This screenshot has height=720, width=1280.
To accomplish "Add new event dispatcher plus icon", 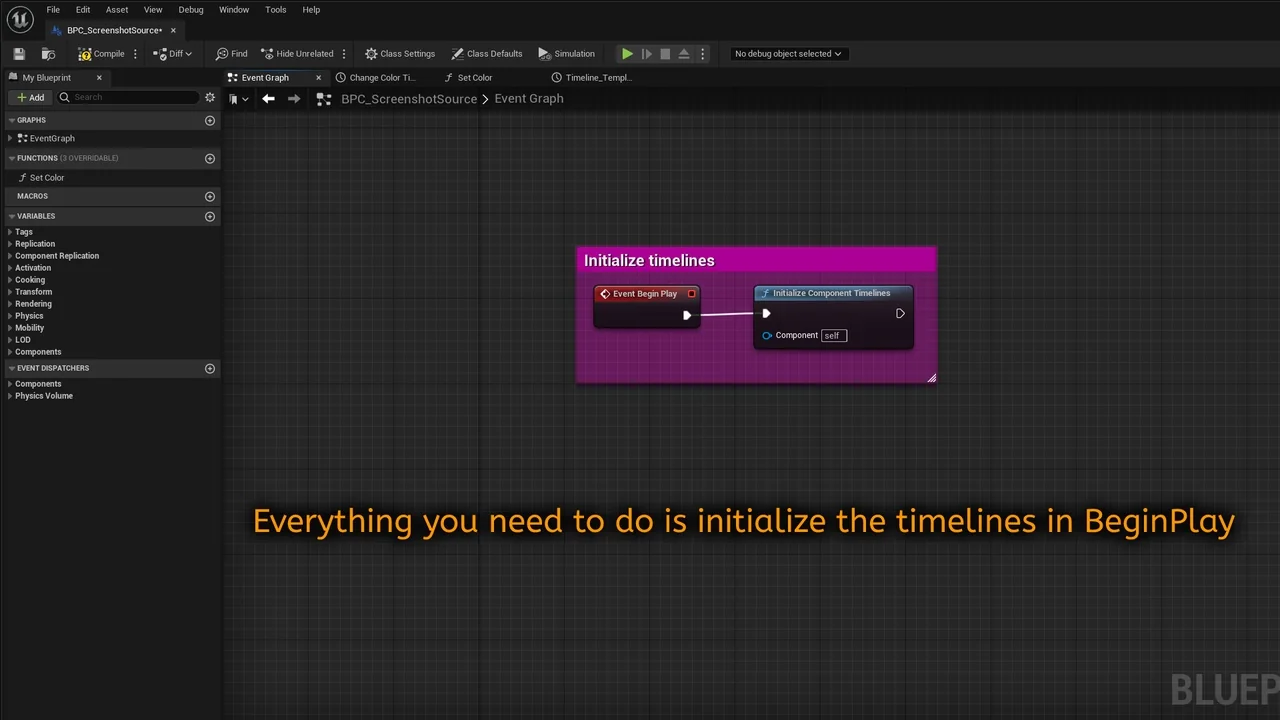I will point(210,368).
